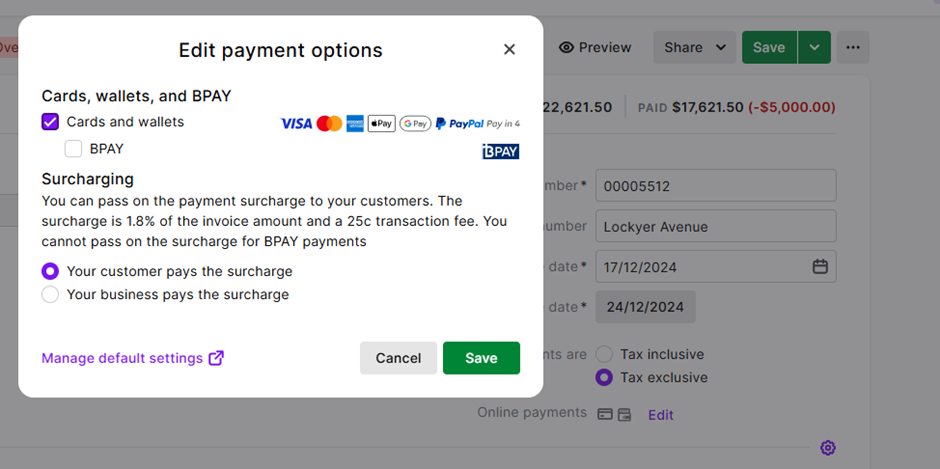The image size is (940, 469).
Task: Open the Manage default settings link
Action: pos(132,358)
